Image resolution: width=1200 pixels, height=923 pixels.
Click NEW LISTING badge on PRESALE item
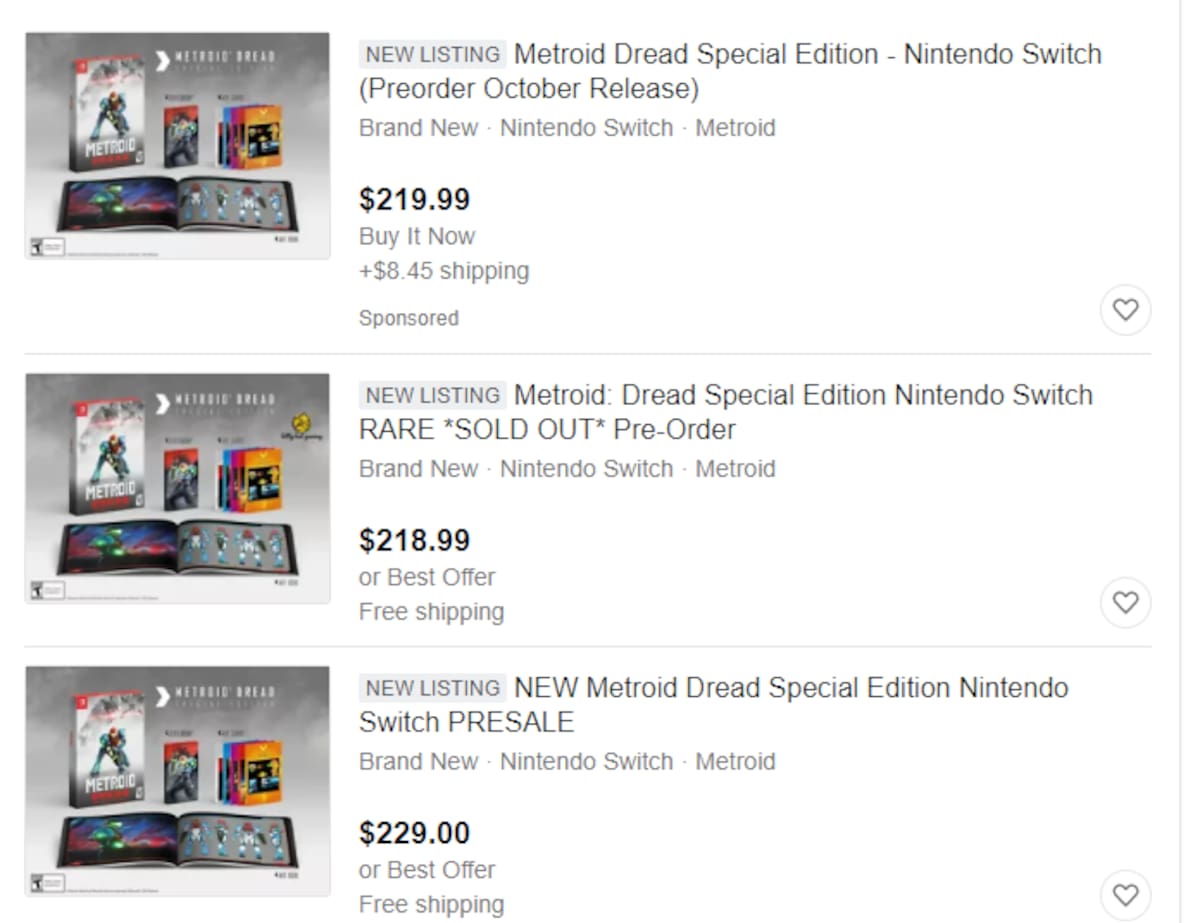(433, 688)
